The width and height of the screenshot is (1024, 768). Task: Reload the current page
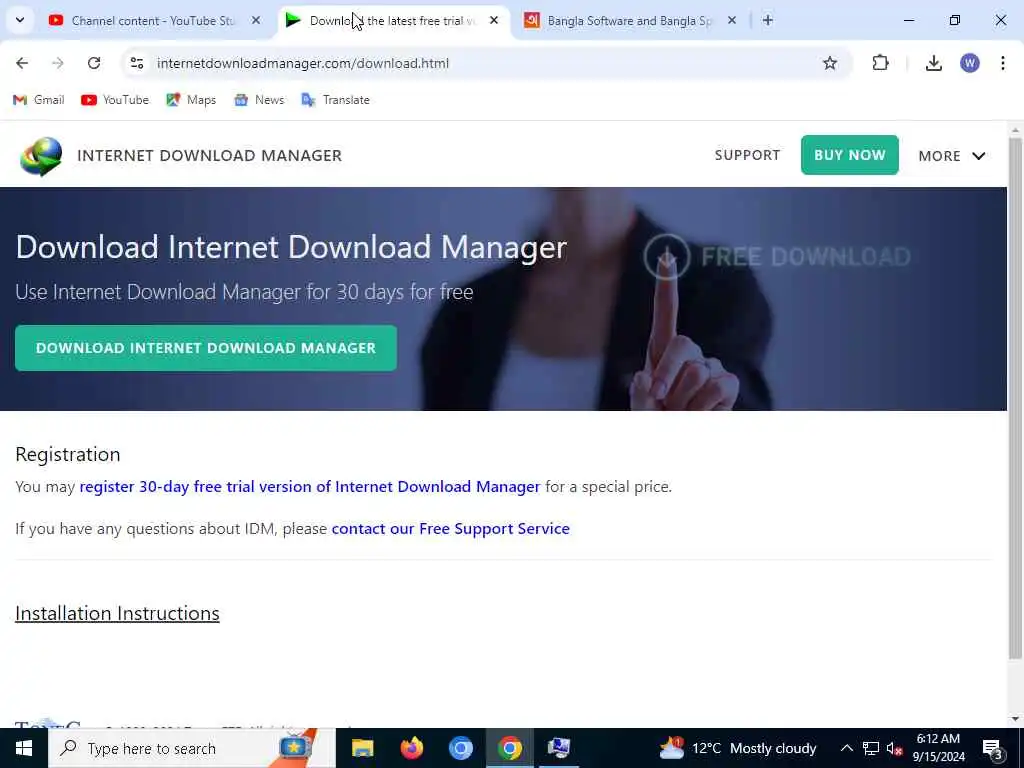click(x=94, y=63)
